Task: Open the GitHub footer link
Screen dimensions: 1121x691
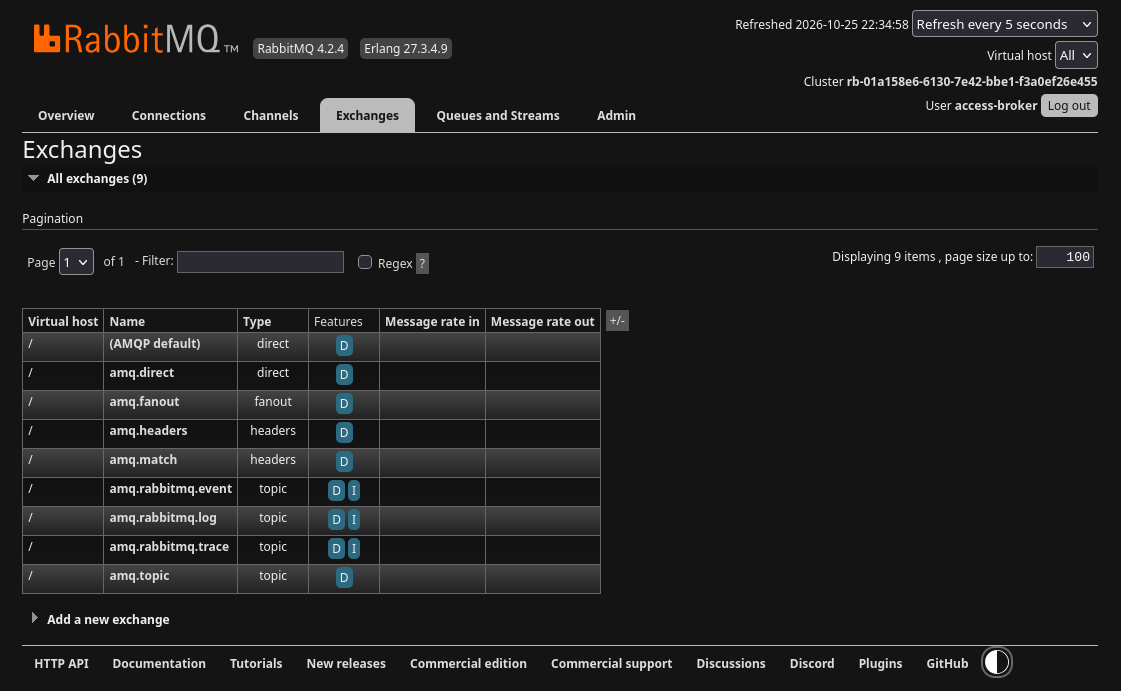Action: coord(947,663)
